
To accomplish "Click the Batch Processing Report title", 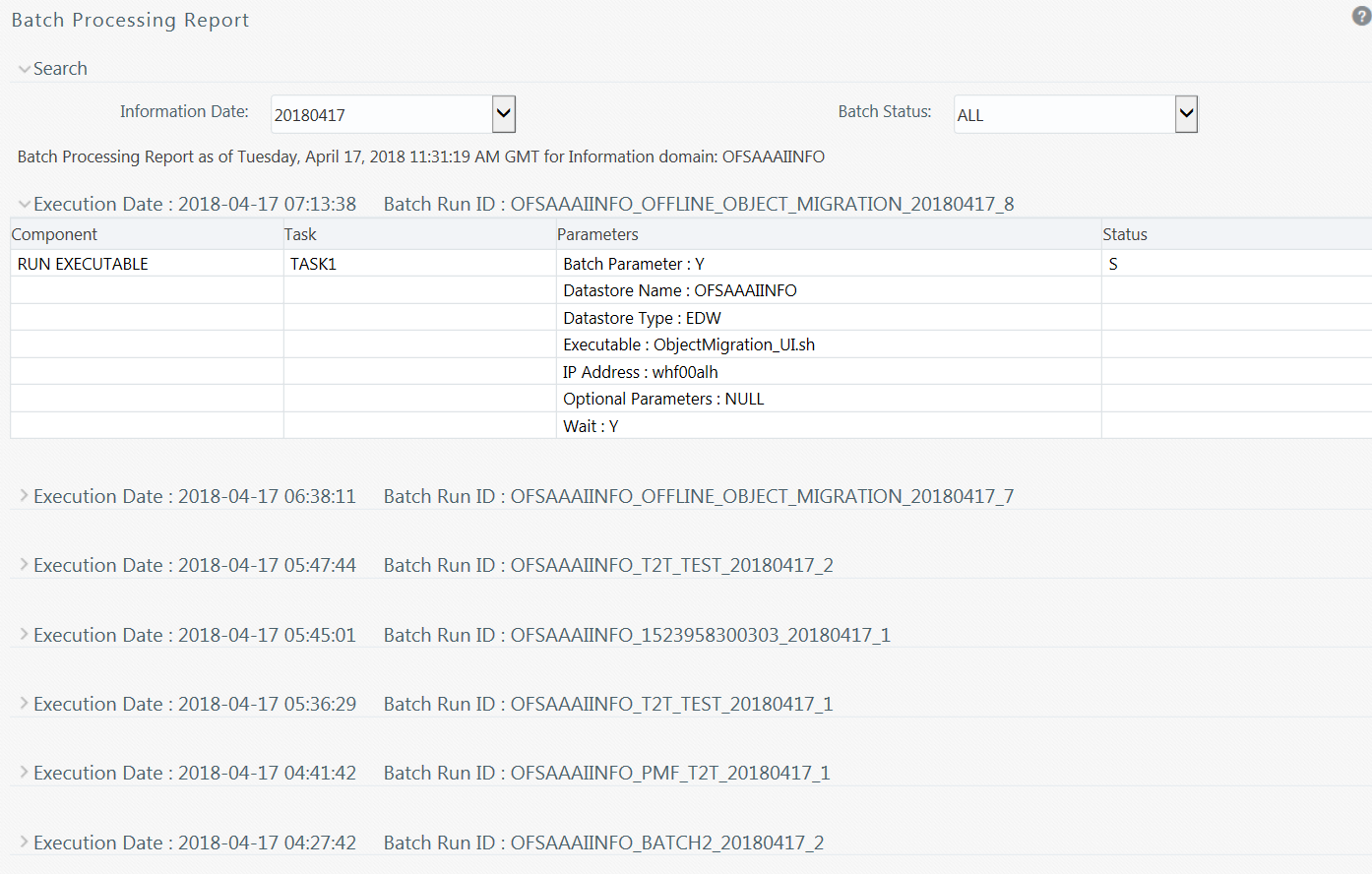I will 129,19.
